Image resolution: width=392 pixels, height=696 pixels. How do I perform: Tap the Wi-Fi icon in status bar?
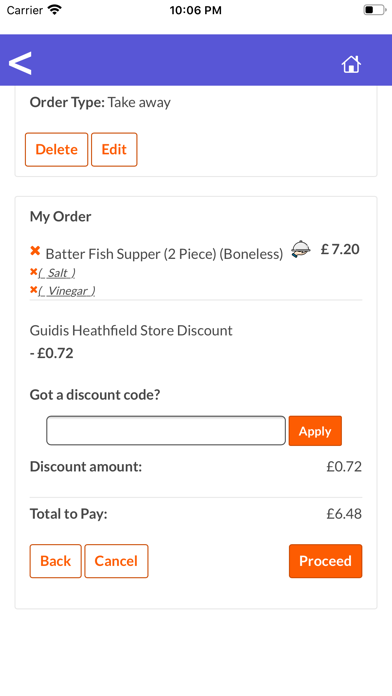click(55, 10)
